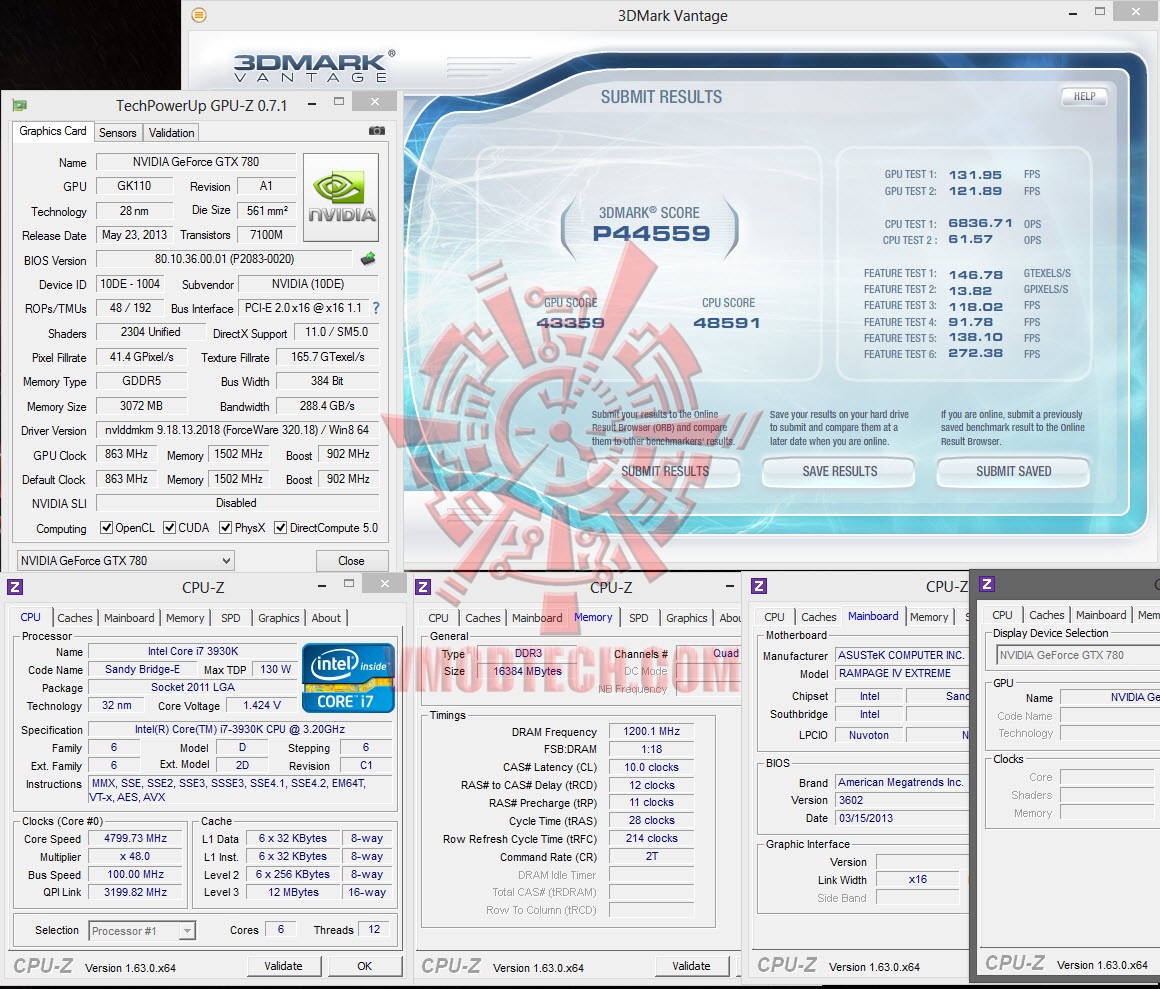The height and width of the screenshot is (989, 1160).
Task: Select Mainboard tab in third CPU-Z window
Action: tap(873, 616)
